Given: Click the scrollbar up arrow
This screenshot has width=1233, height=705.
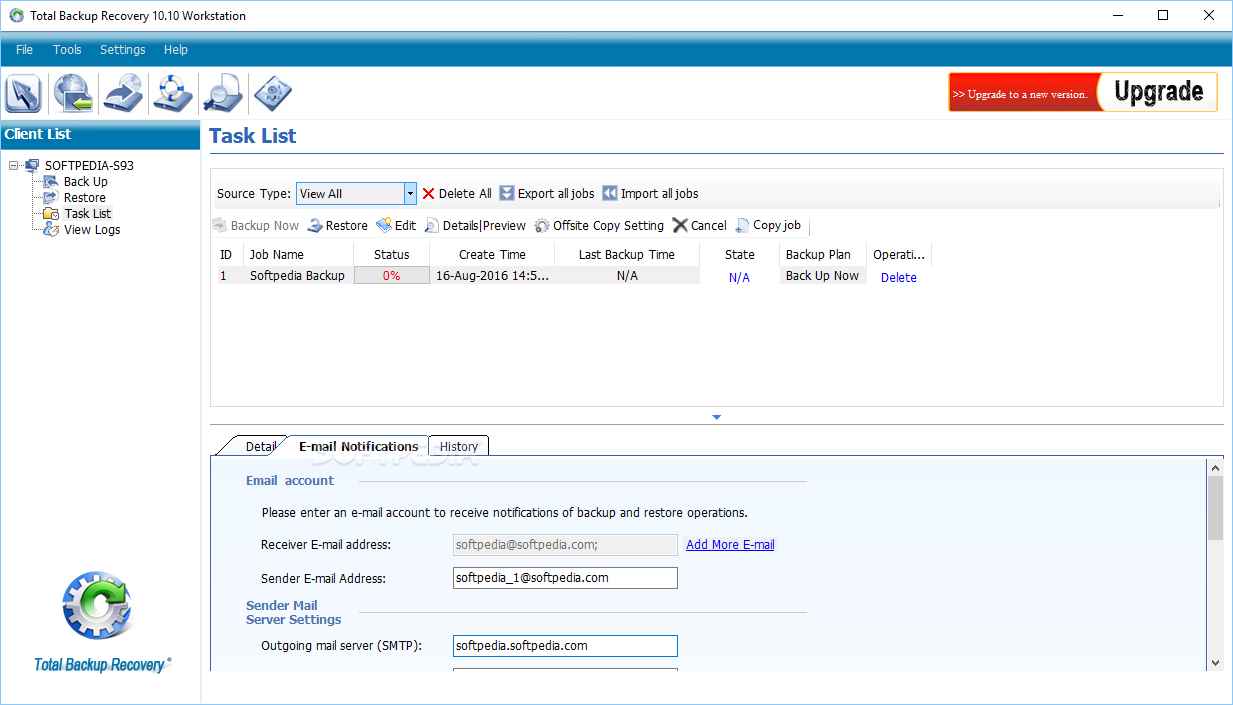Looking at the screenshot, I should pos(1215,467).
